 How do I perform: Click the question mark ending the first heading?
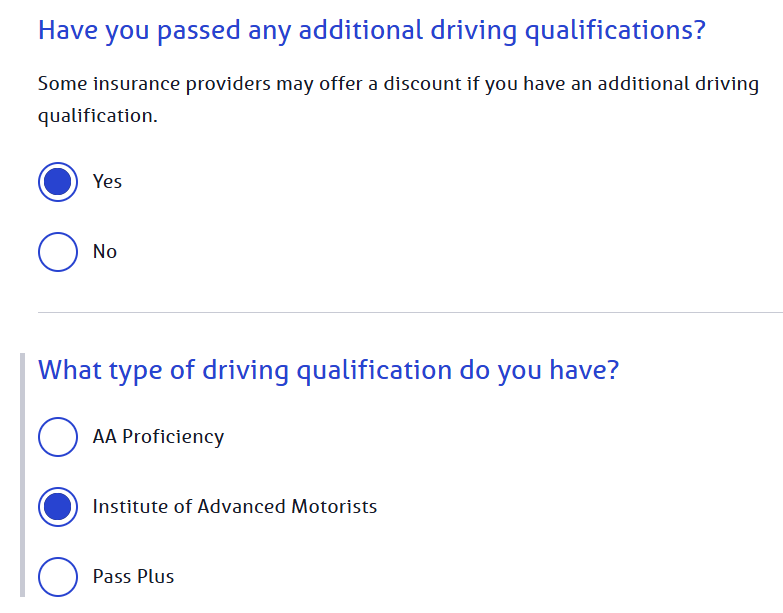pyautogui.click(x=698, y=29)
